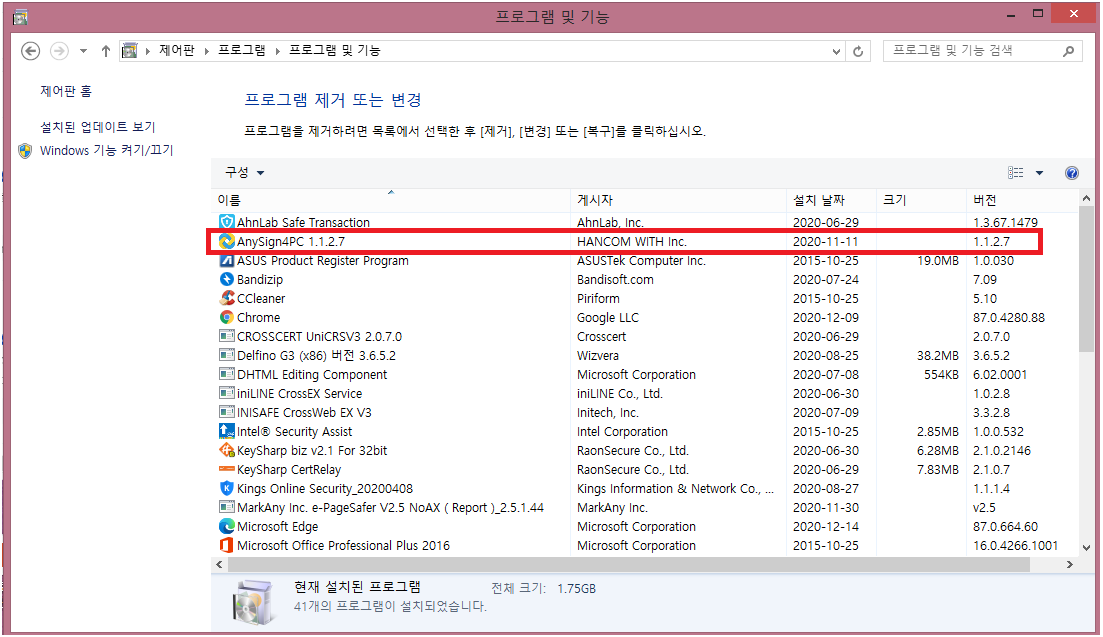Click the CROSSCERT UniCRSV3 icon
This screenshot has height=637, width=1103.
pyautogui.click(x=227, y=336)
